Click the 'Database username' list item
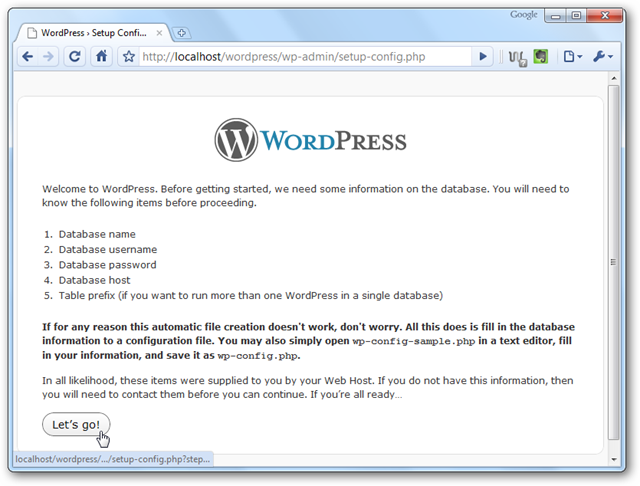 (108, 249)
